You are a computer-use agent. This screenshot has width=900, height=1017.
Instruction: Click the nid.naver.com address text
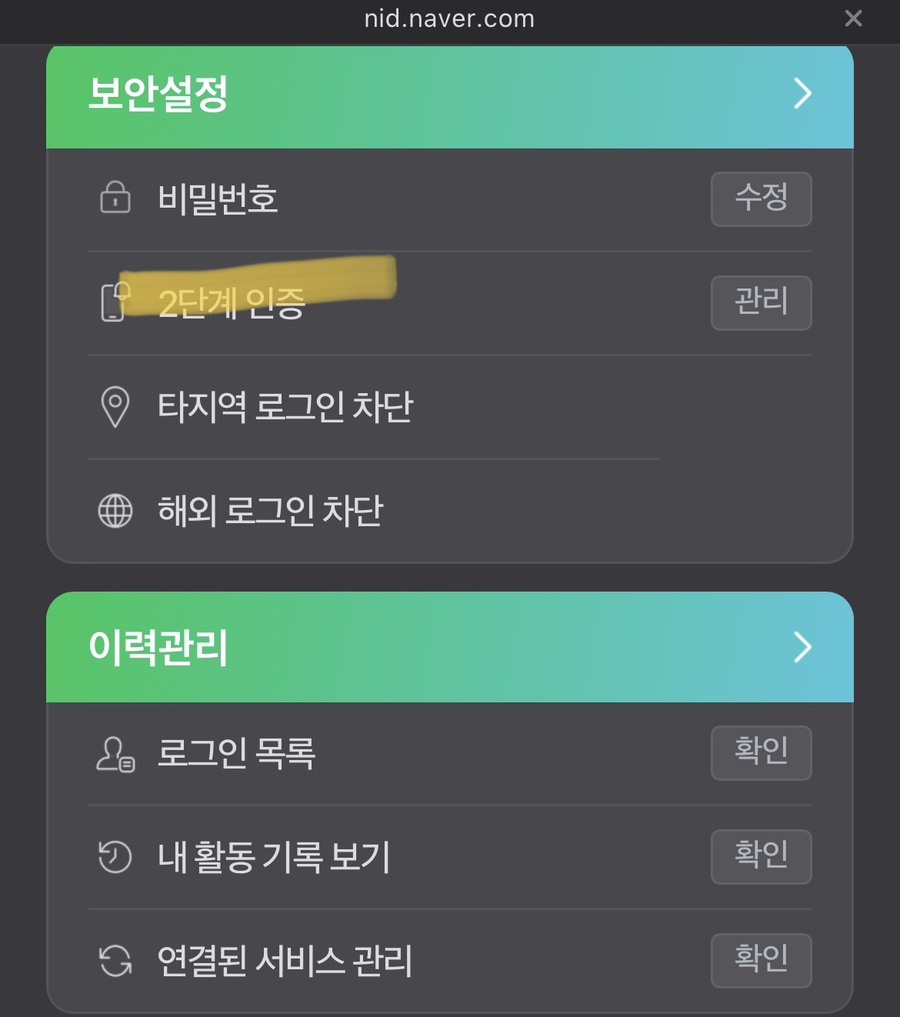pyautogui.click(x=449, y=19)
